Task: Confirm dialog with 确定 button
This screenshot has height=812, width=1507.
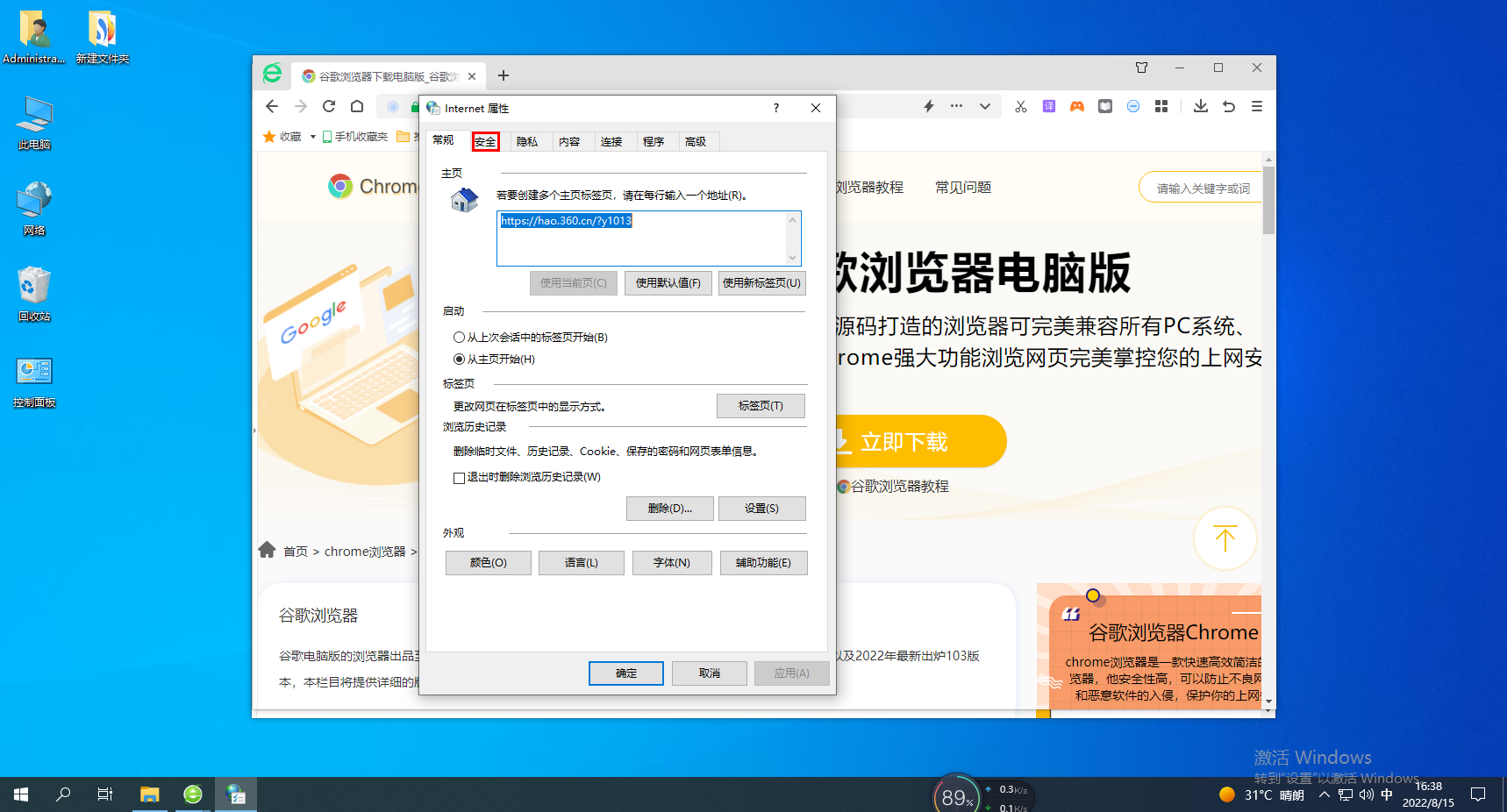Action: coord(626,673)
